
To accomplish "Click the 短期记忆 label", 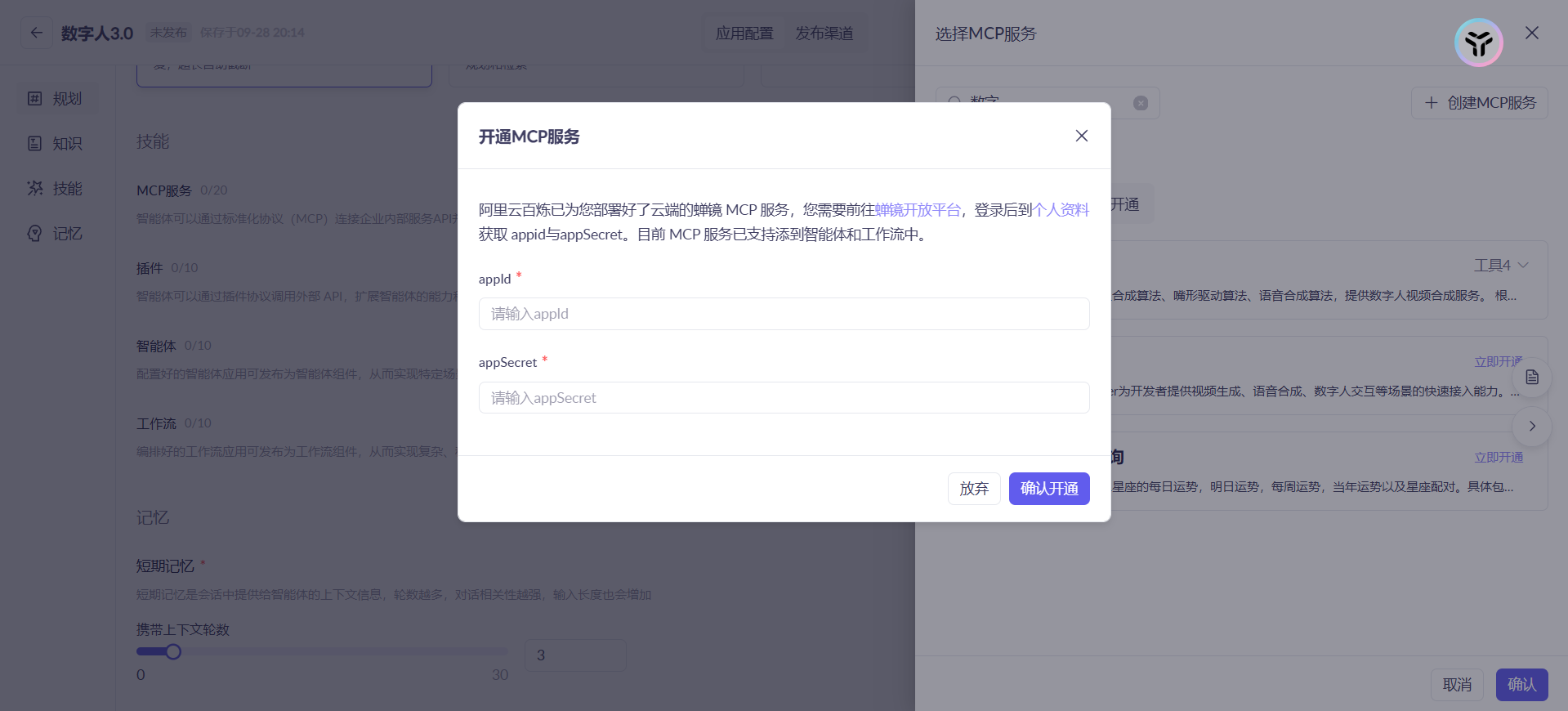I will pyautogui.click(x=165, y=566).
